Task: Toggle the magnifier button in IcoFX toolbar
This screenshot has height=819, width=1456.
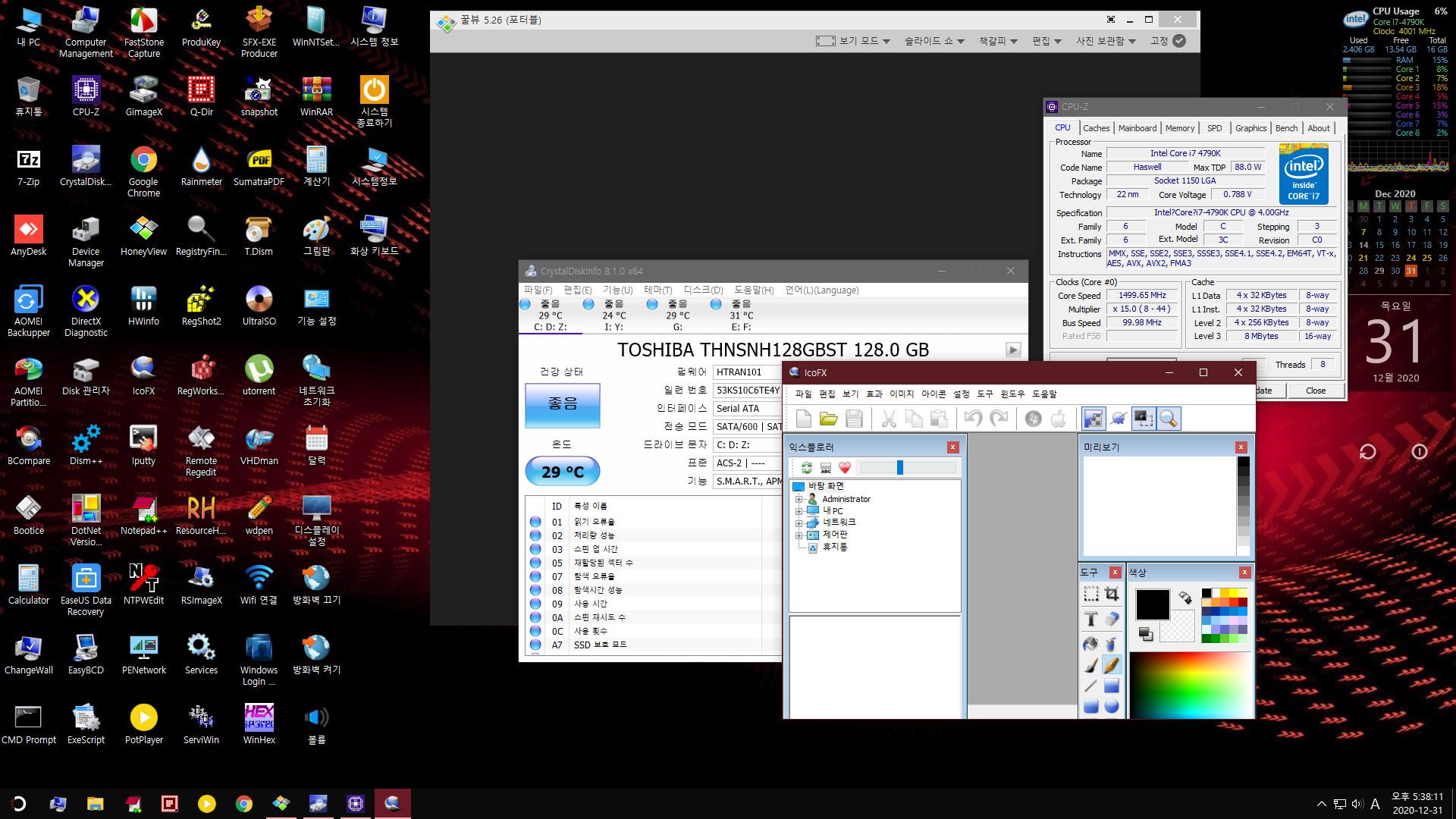Action: tap(1169, 419)
